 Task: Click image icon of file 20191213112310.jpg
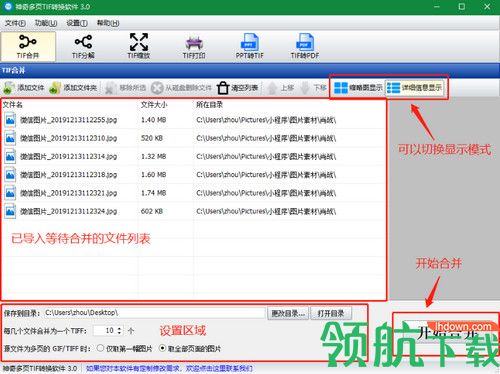click(10, 138)
